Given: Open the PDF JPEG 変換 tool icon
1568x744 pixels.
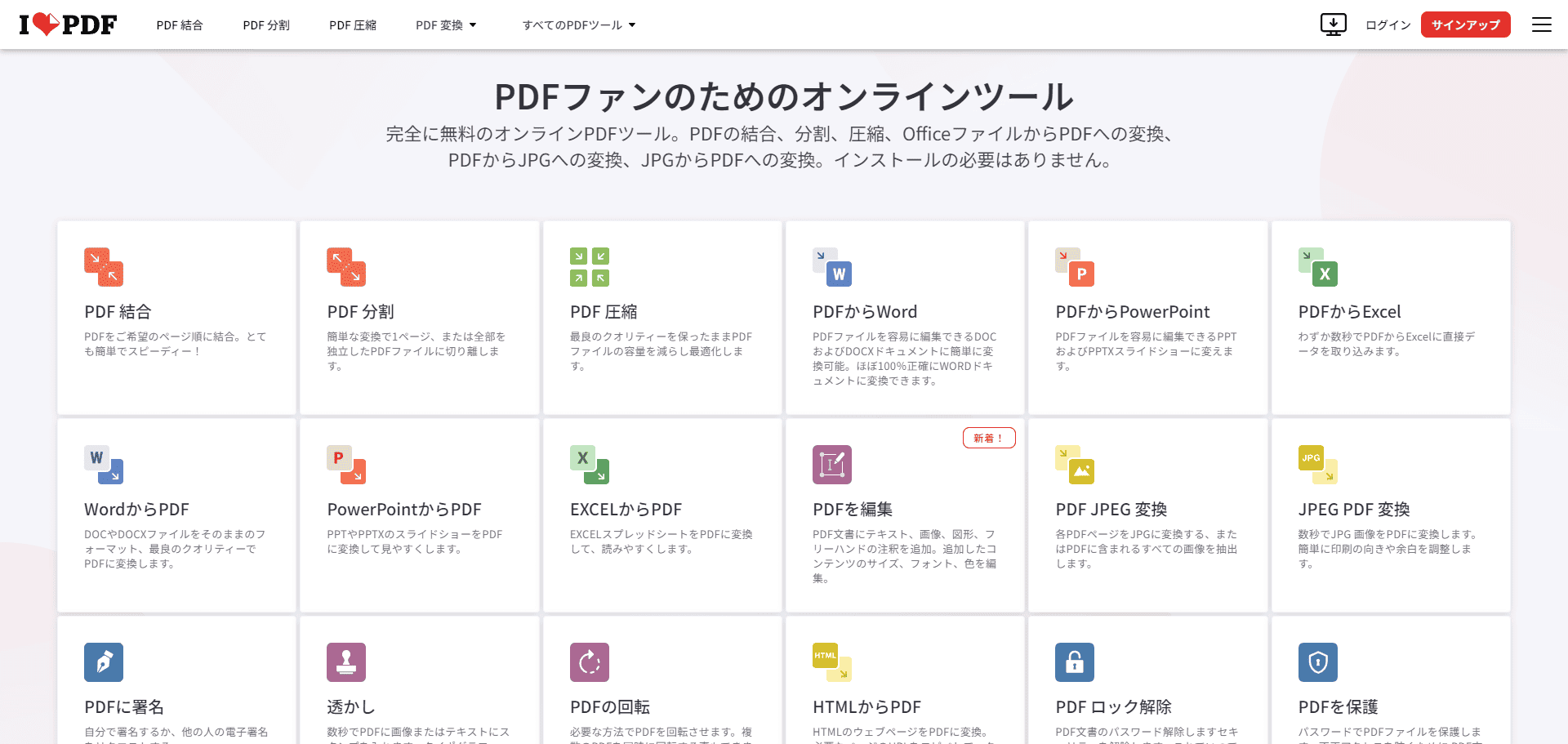Looking at the screenshot, I should coord(1075,465).
